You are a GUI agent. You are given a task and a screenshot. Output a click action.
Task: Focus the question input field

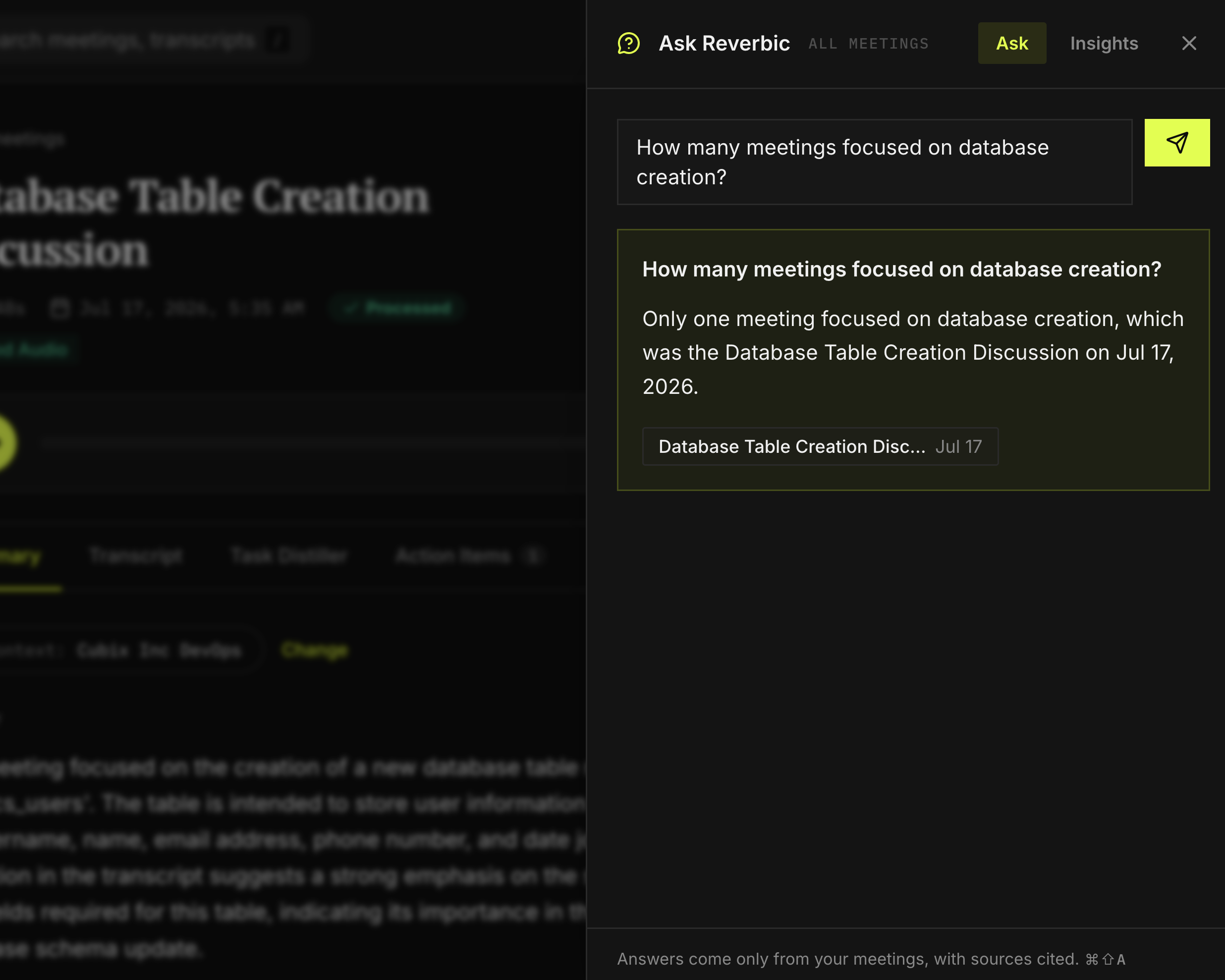coord(875,162)
